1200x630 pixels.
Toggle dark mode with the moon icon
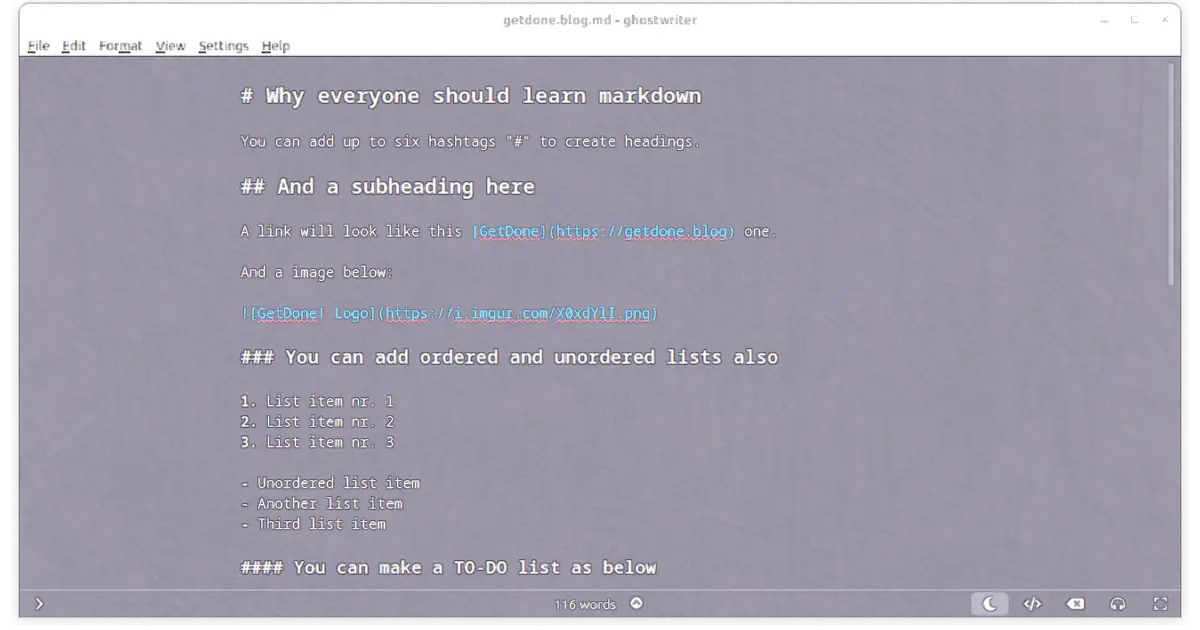click(990, 604)
